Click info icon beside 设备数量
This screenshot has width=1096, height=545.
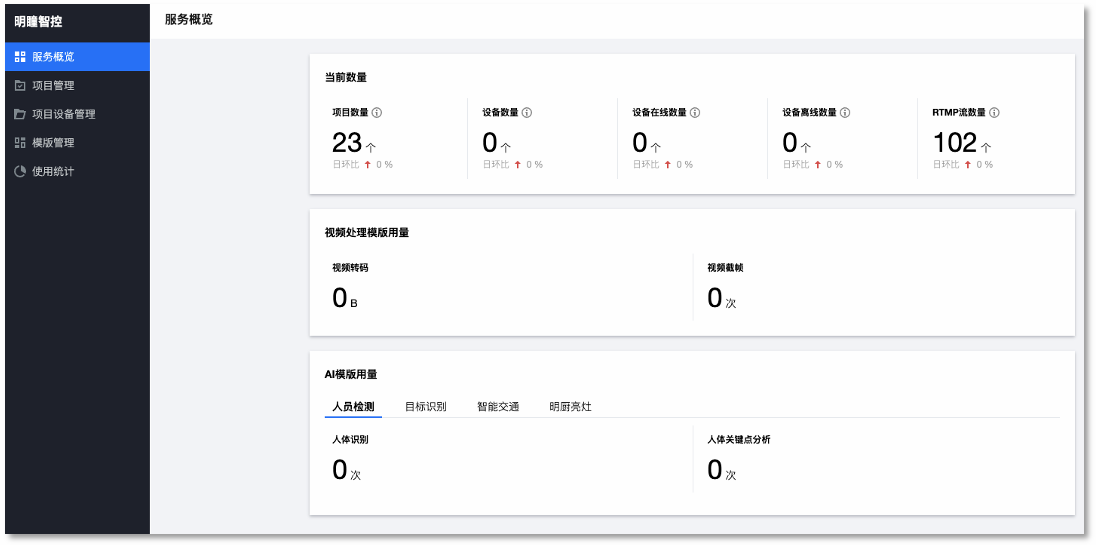527,113
